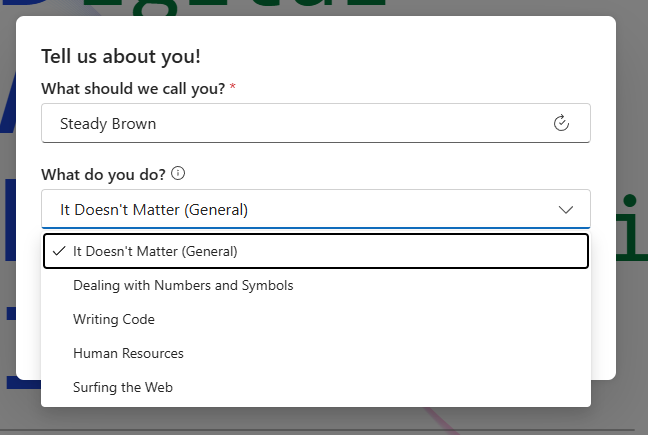Select It Doesn't Matter (General) option
The width and height of the screenshot is (648, 435).
tap(316, 251)
